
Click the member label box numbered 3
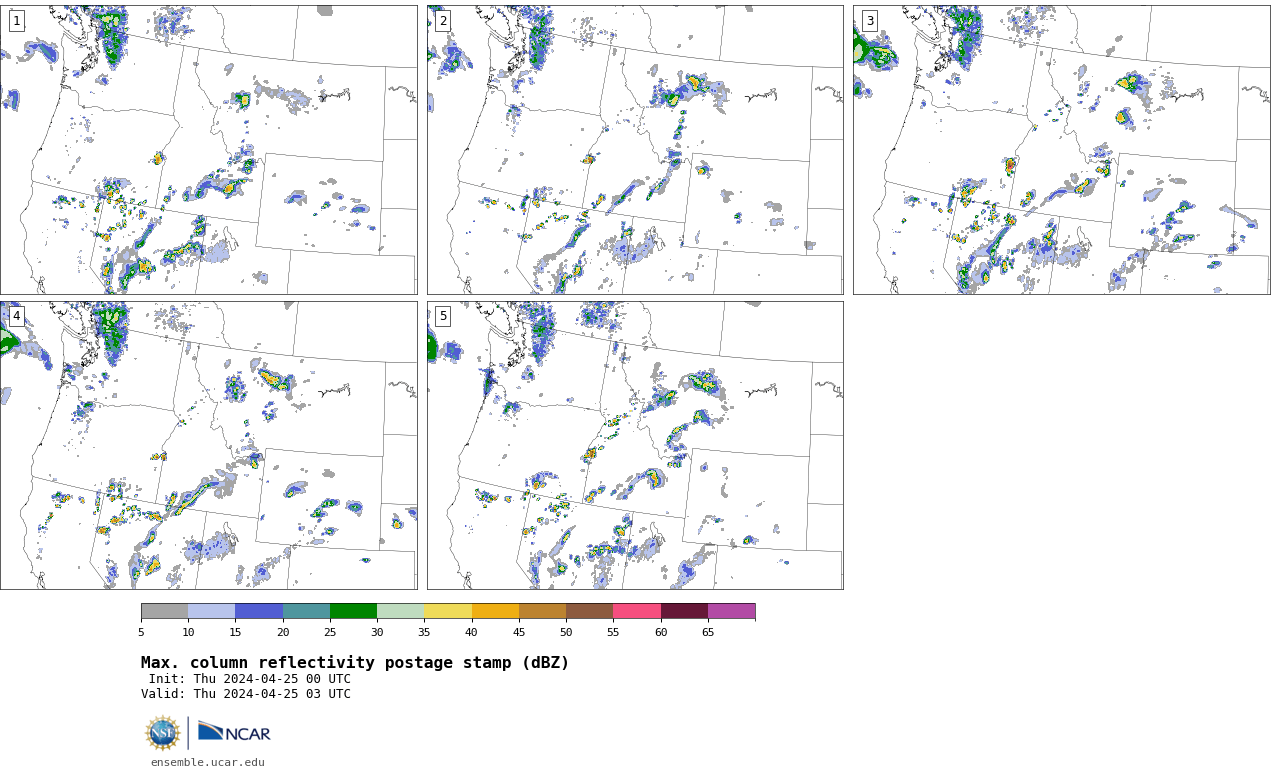869,21
